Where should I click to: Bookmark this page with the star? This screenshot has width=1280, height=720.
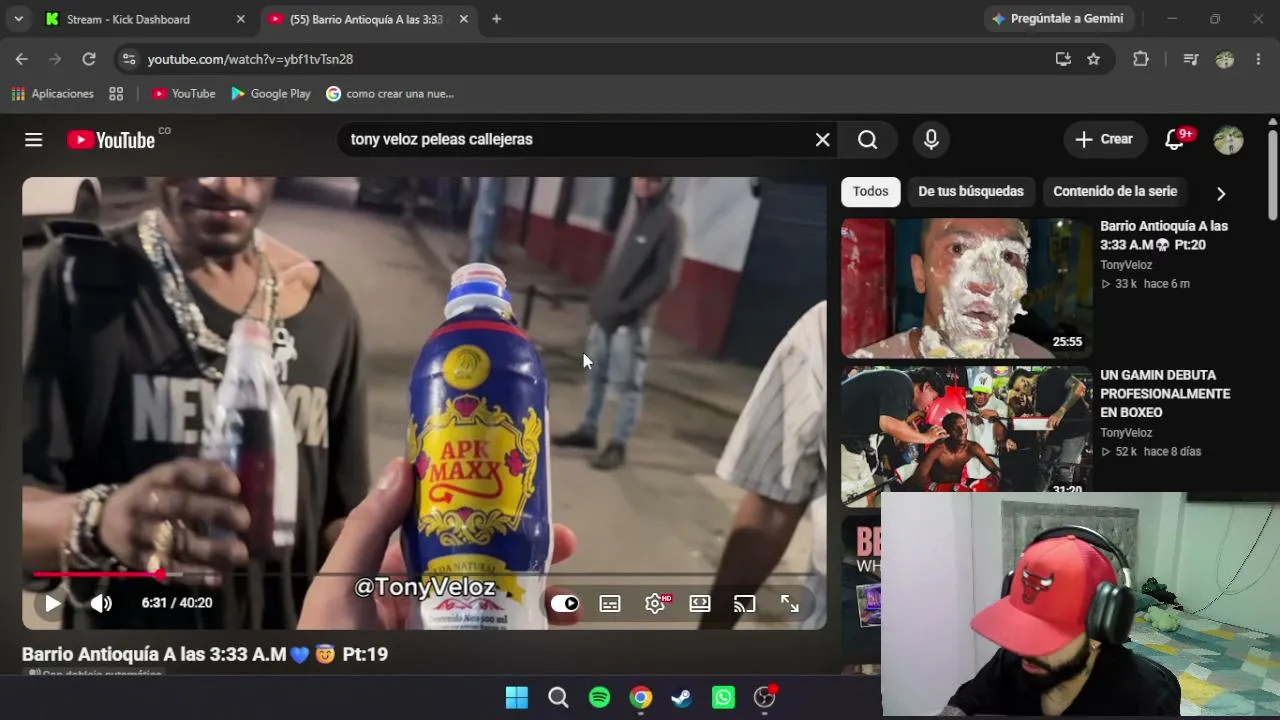(x=1094, y=59)
